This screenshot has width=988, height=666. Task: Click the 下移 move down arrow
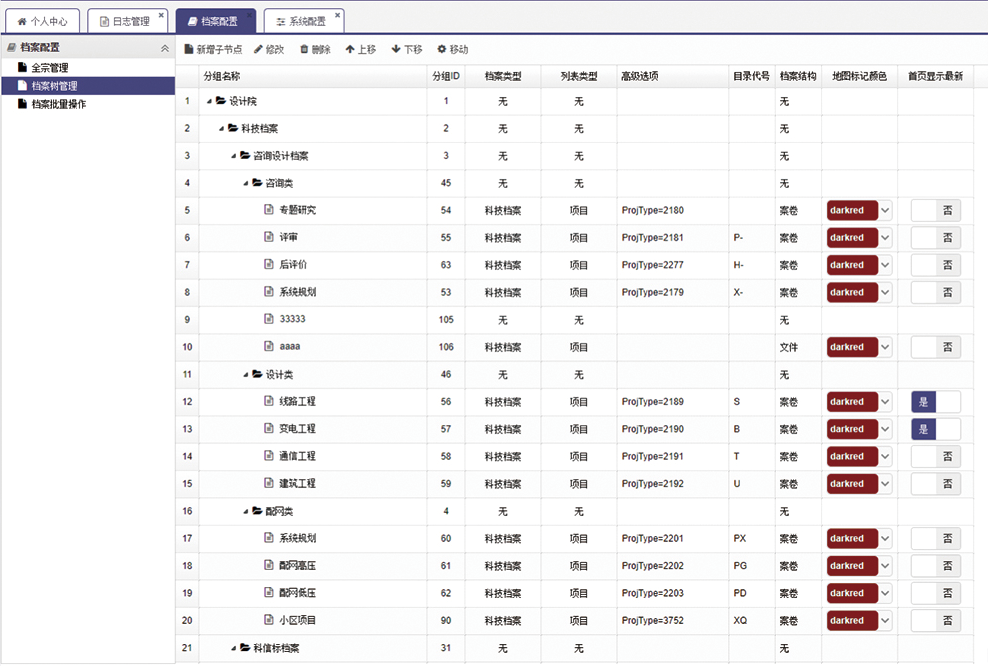pos(396,49)
